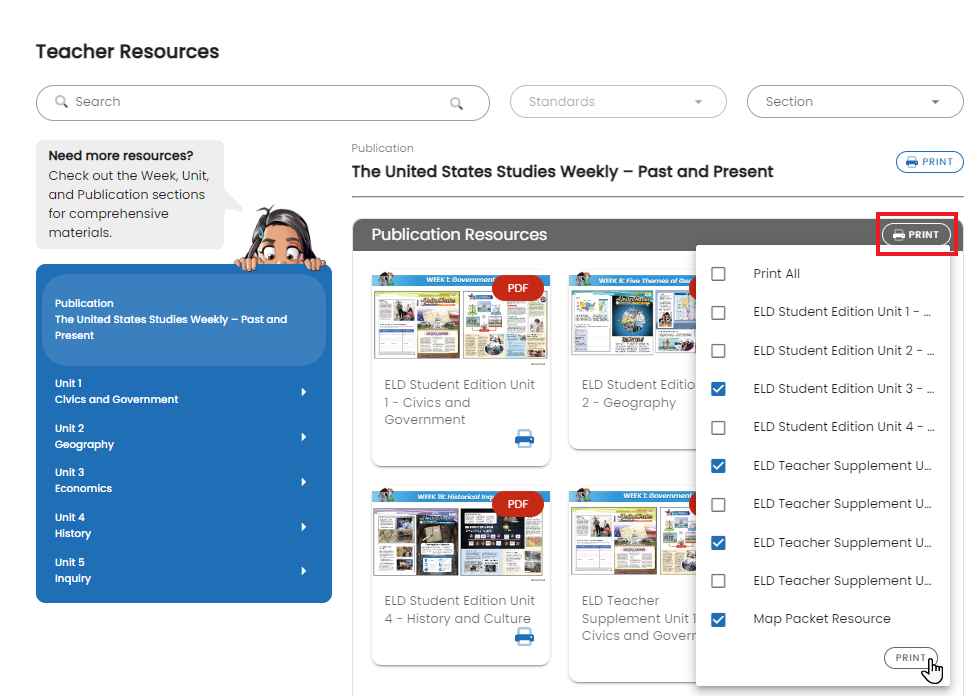Click the "Teacher Resources" page heading

127,51
